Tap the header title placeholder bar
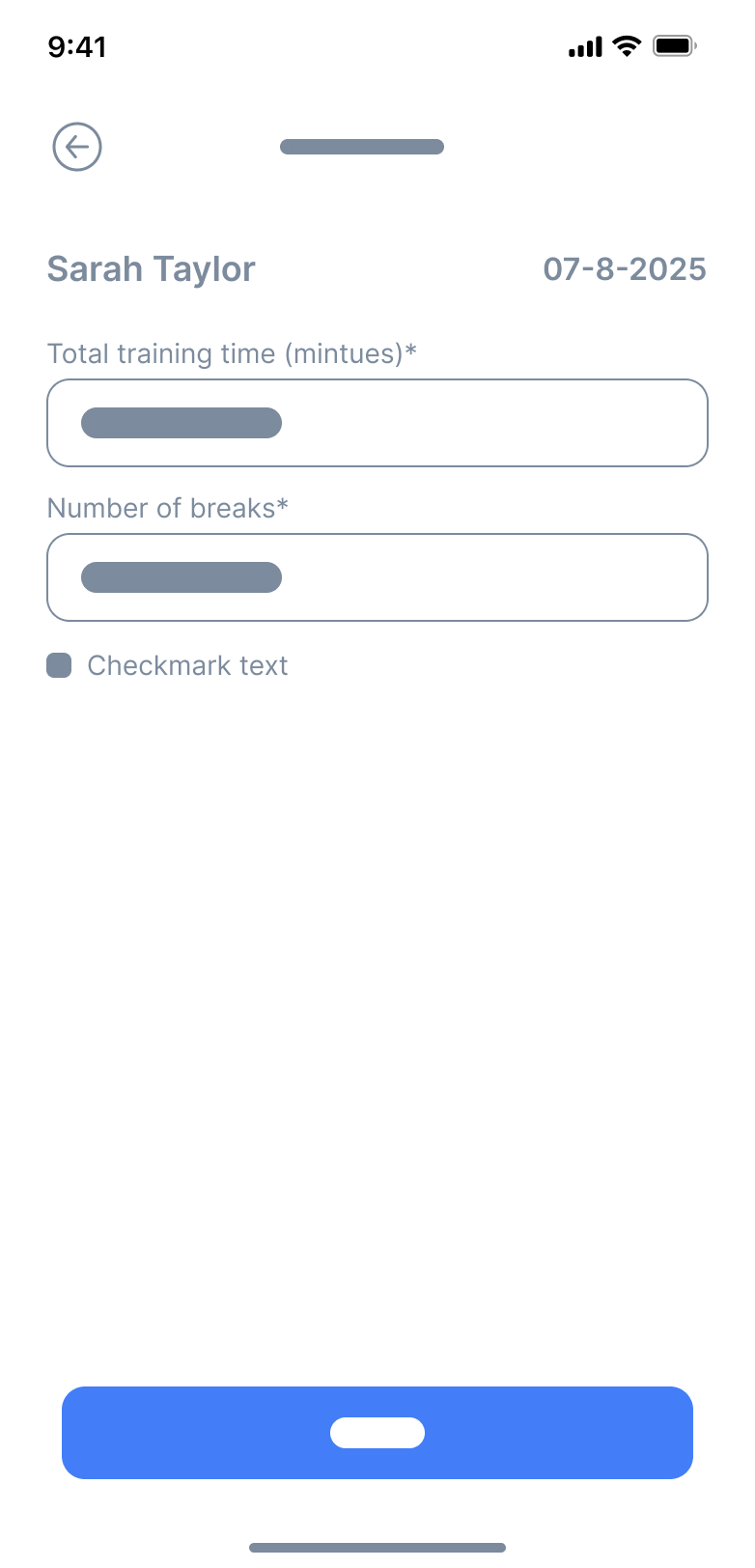Viewport: 755px width, 1568px height. [362, 147]
